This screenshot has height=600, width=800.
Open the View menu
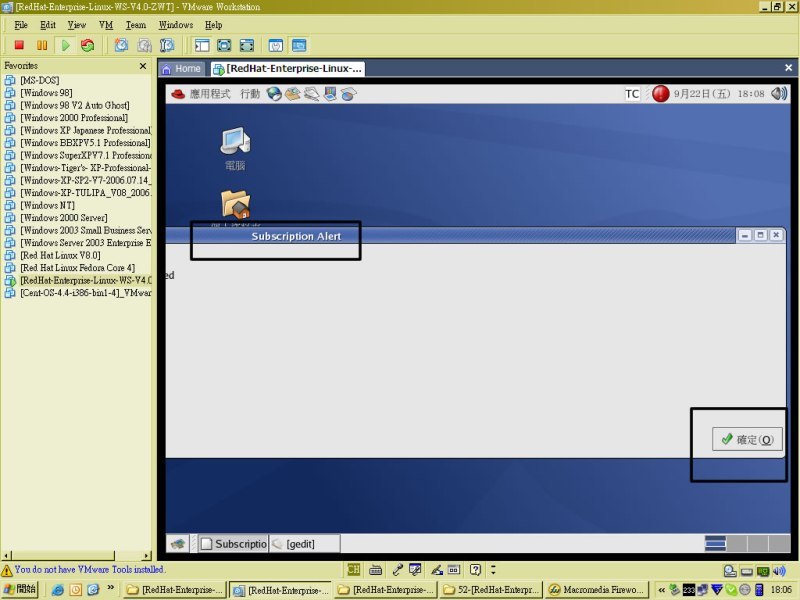[x=77, y=25]
